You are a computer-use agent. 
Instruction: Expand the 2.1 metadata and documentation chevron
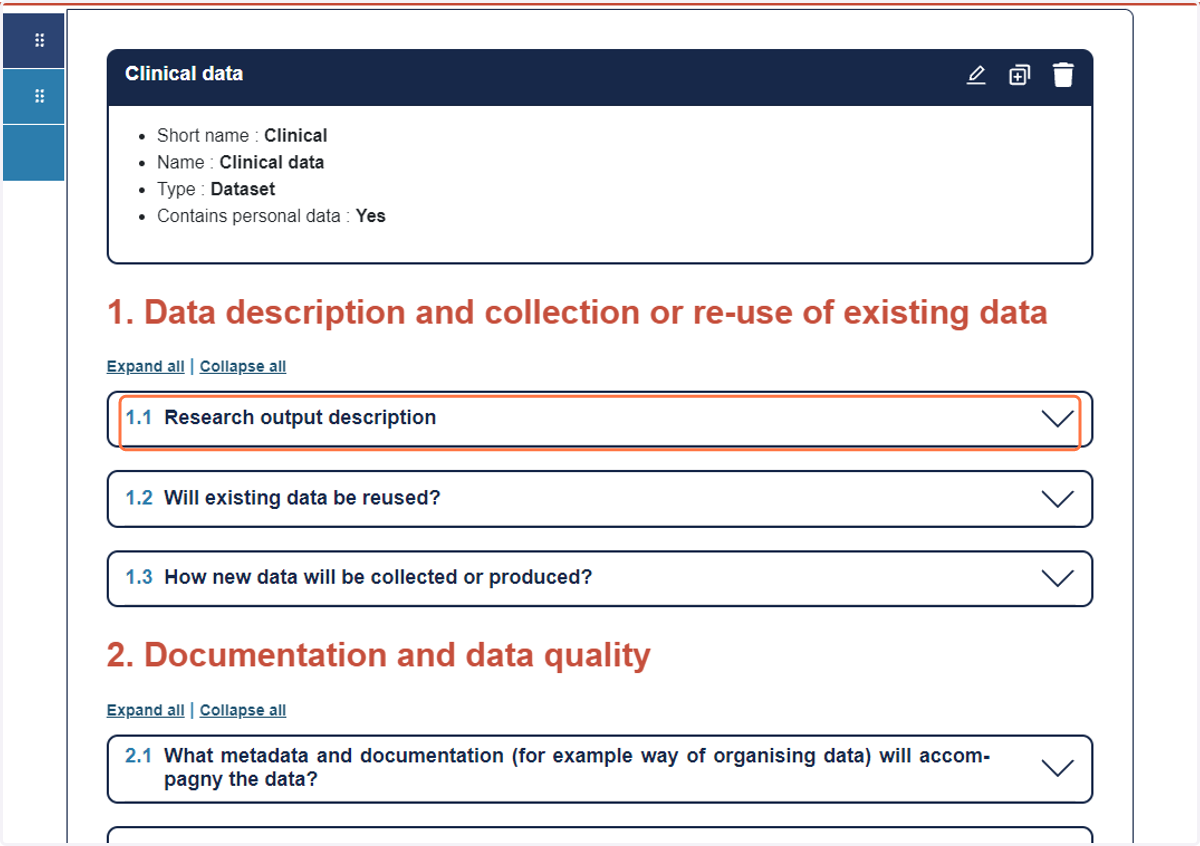pyautogui.click(x=1057, y=768)
